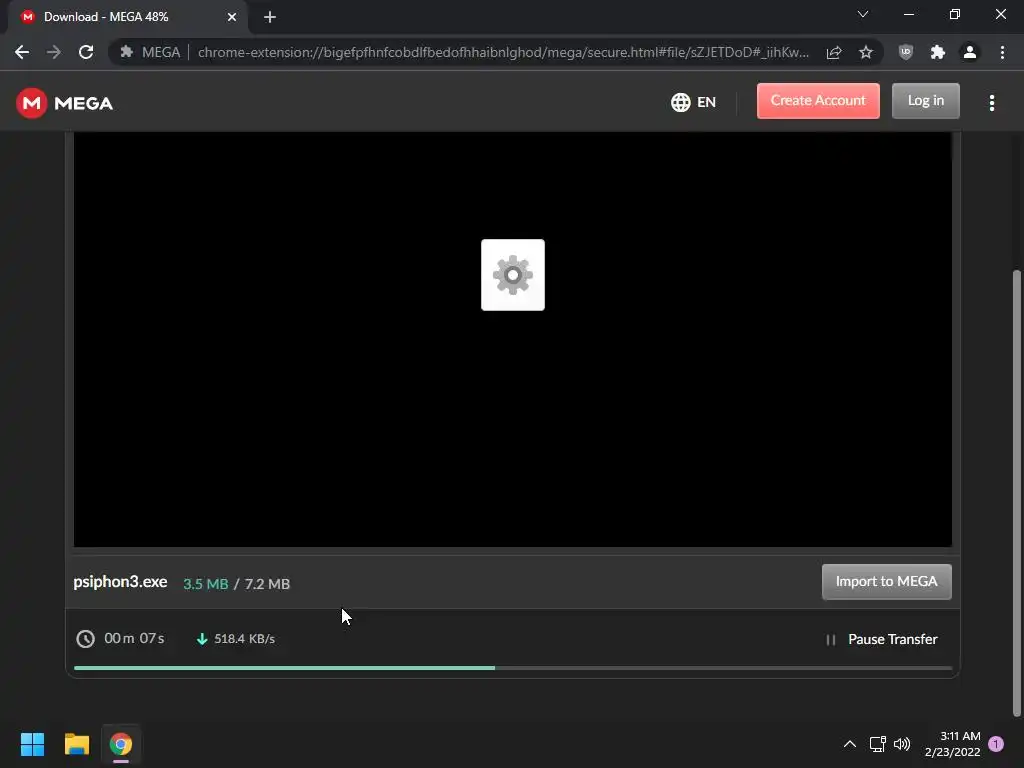Click the address bar URL

tap(503, 52)
